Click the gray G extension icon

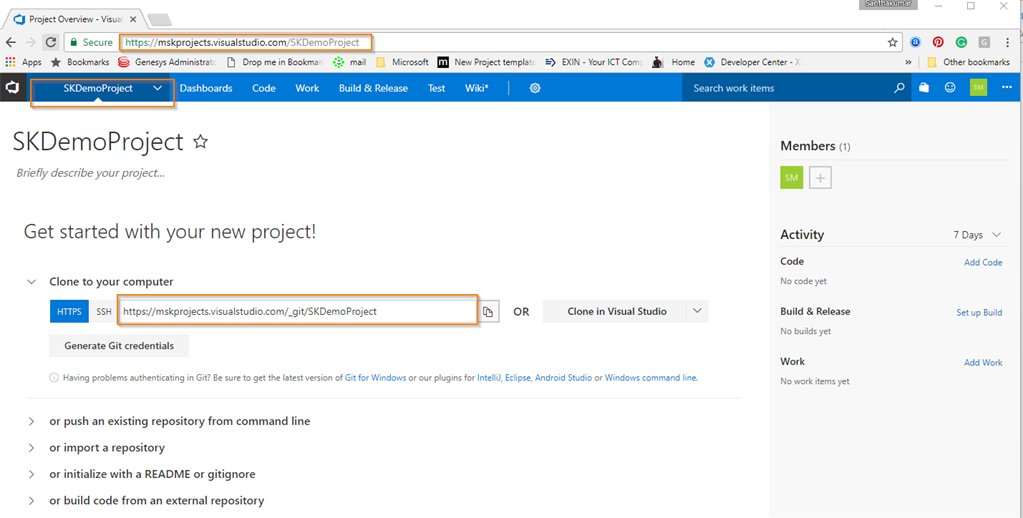tap(984, 42)
